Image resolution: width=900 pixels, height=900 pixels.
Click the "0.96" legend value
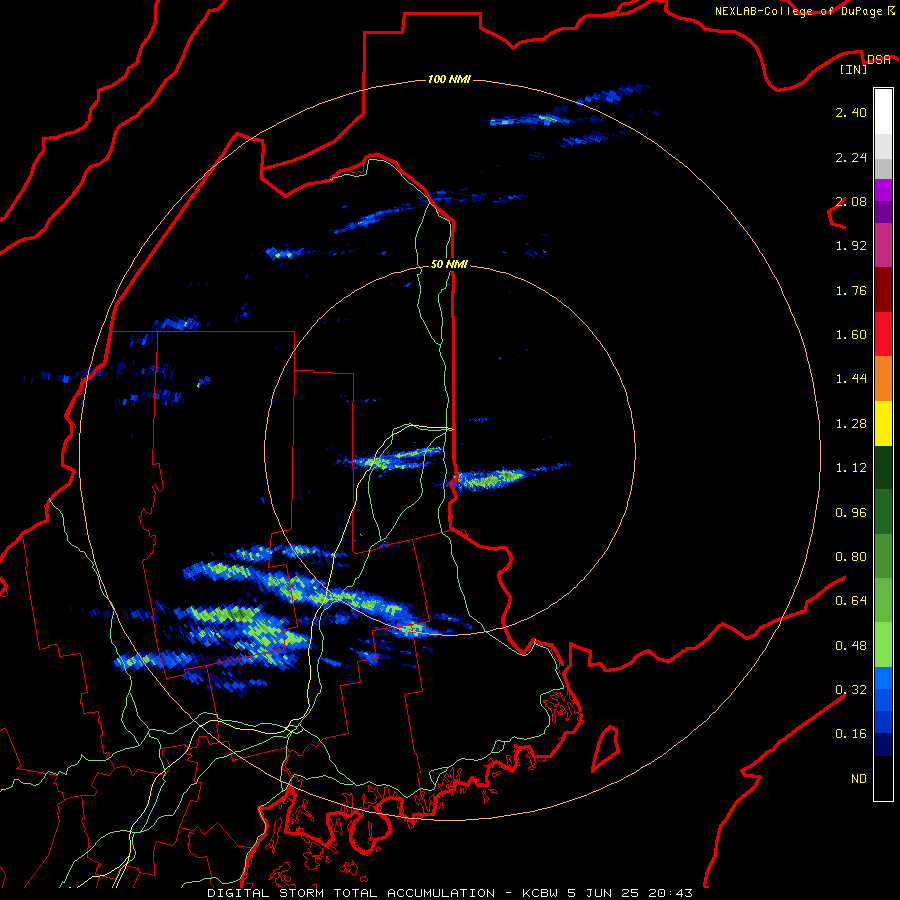pyautogui.click(x=851, y=513)
